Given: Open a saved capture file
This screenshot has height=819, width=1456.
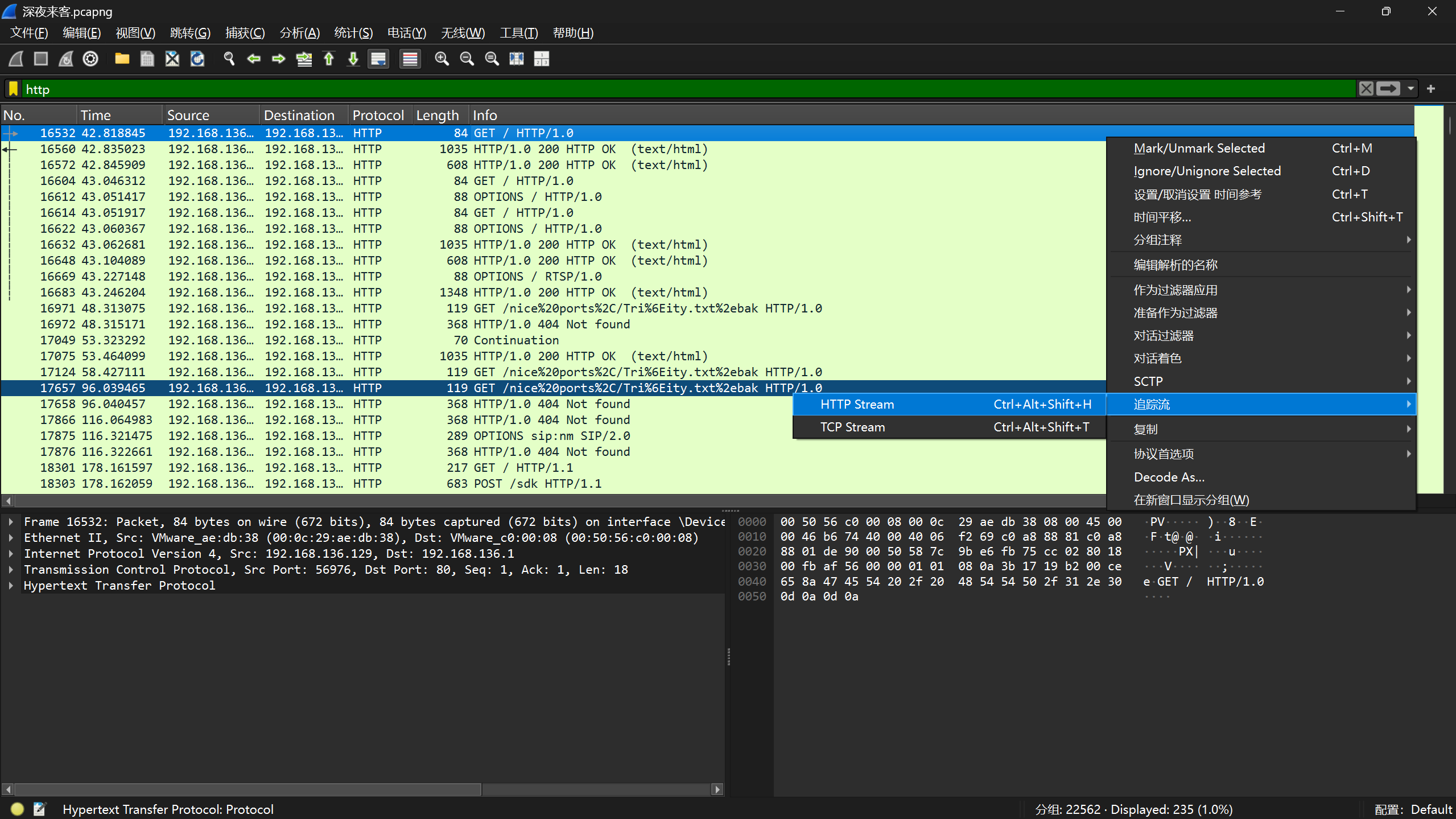Looking at the screenshot, I should tap(122, 59).
